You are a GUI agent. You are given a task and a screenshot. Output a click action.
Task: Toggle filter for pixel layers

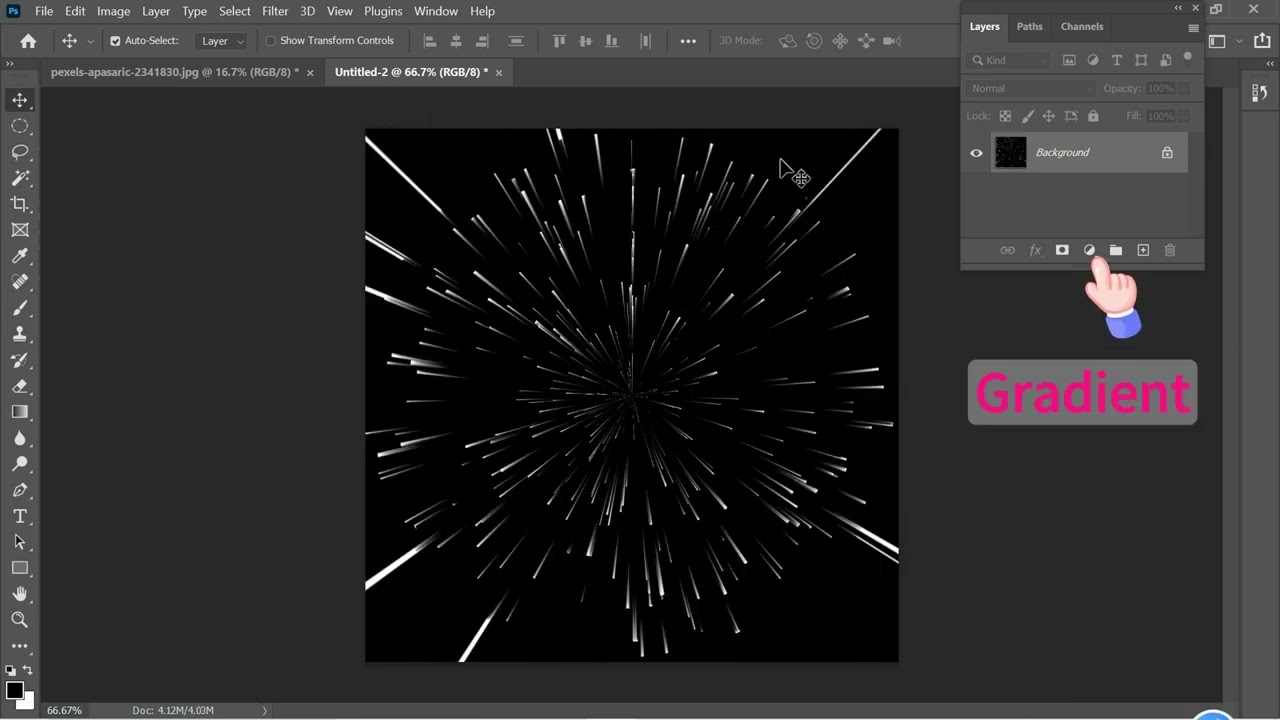1069,60
